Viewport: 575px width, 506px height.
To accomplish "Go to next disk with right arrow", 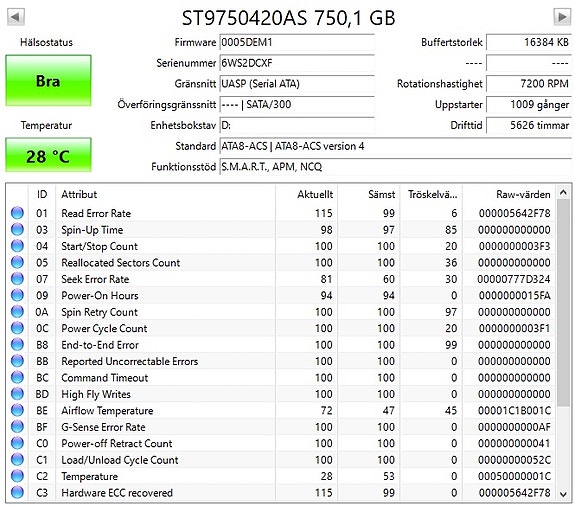I will click(562, 17).
